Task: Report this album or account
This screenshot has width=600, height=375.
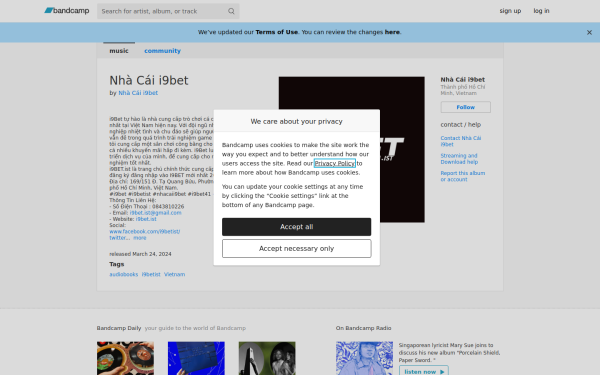Action: [463, 176]
